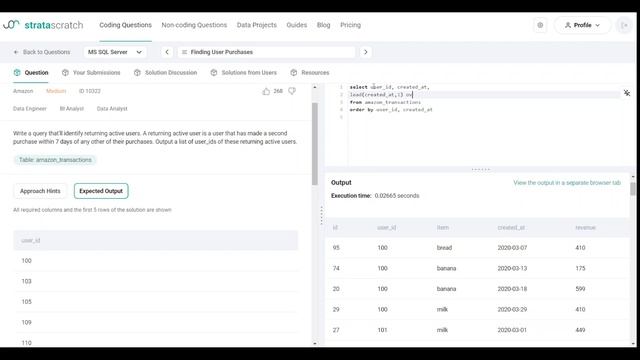Click the revenue value 175

tap(580, 268)
